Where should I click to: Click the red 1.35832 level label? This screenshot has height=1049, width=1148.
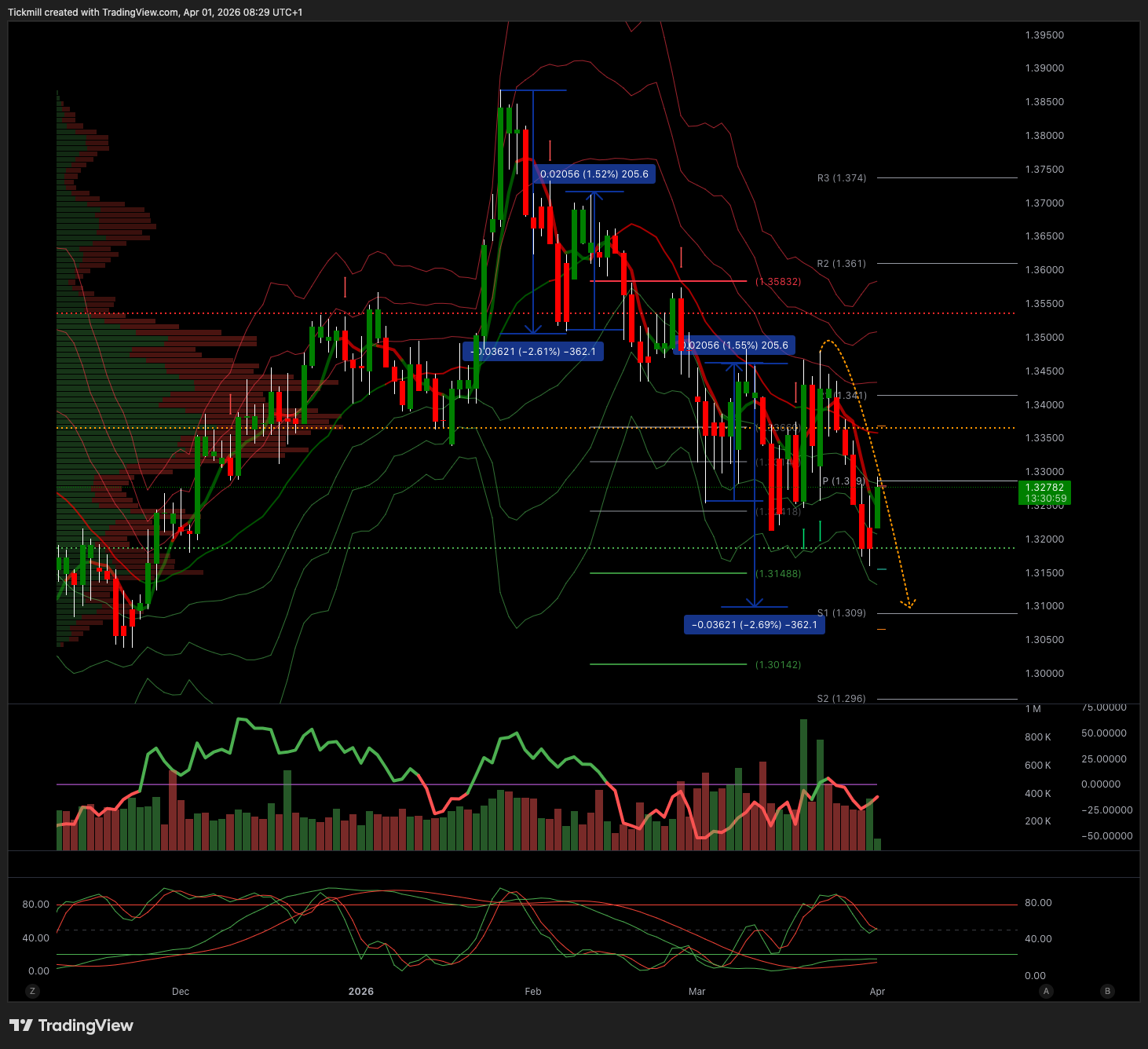(x=778, y=281)
